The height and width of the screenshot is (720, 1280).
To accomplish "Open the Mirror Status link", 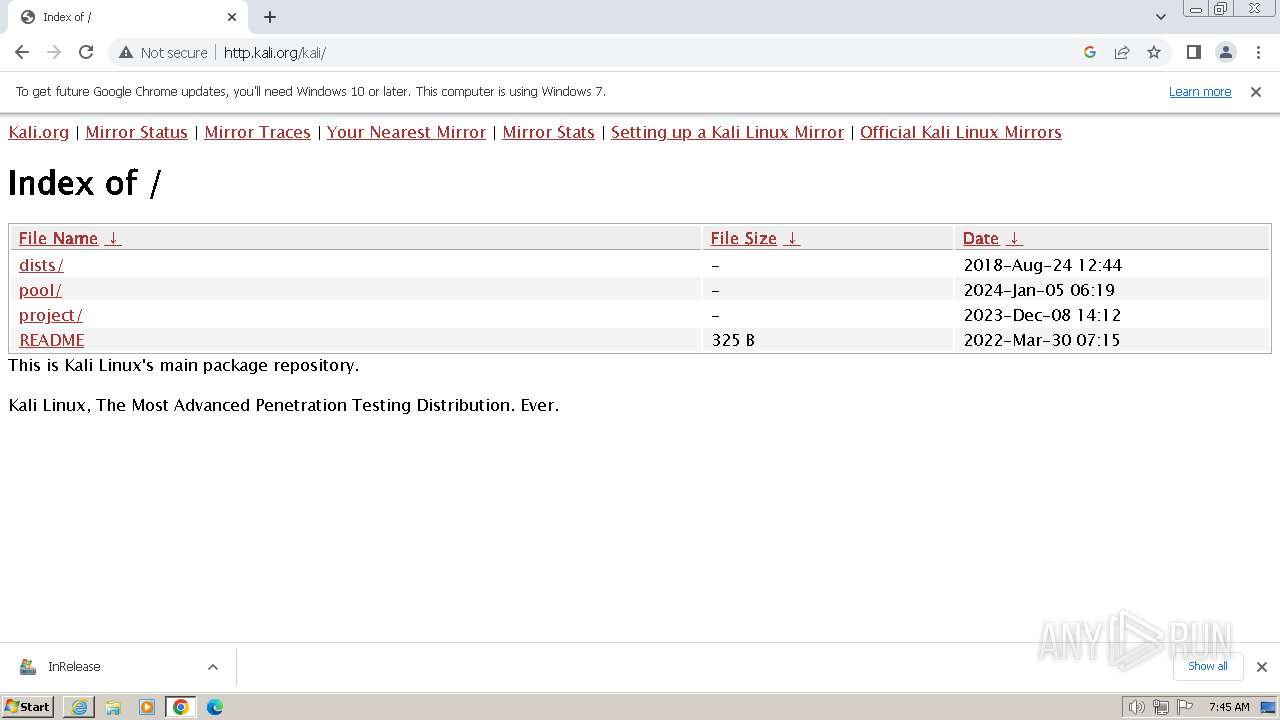I will tap(137, 132).
